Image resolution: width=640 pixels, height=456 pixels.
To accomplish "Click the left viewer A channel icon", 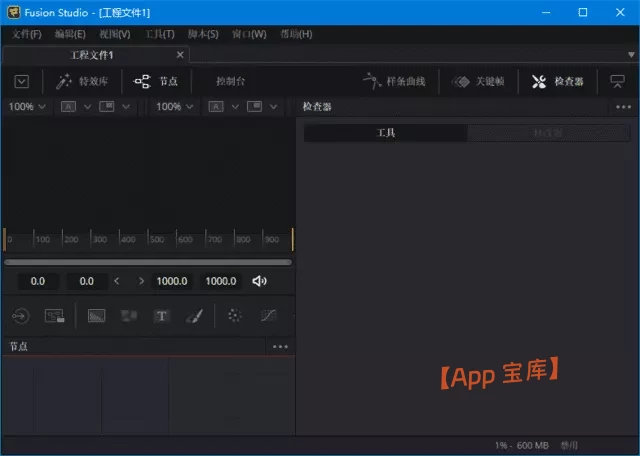I will (x=68, y=107).
